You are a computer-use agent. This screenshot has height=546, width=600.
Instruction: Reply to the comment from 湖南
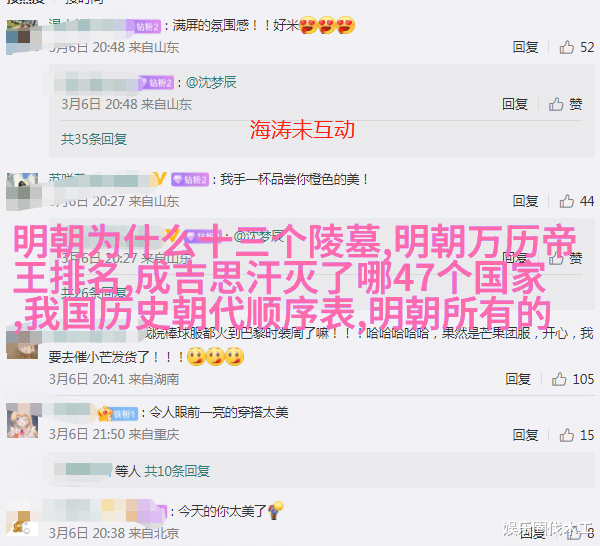[518, 379]
